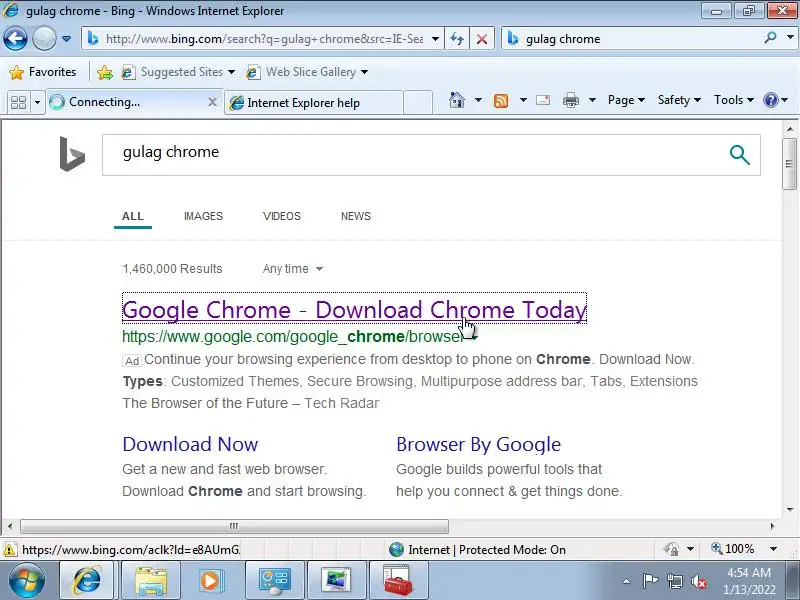Launch Windows Media Player taskbar icon
Viewport: 800px width, 600px height.
pos(211,580)
